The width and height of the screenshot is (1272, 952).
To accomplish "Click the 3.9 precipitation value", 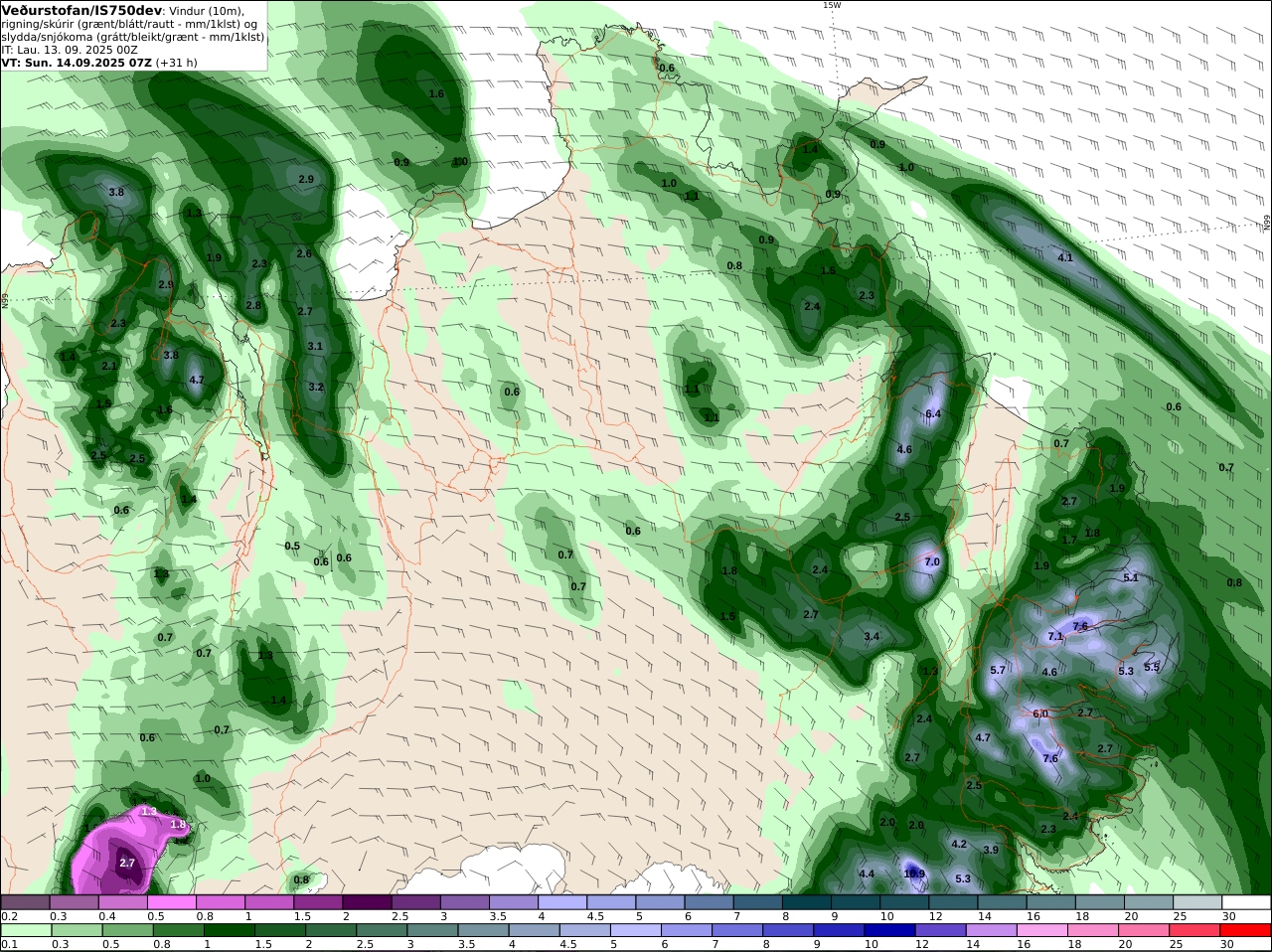I will (991, 850).
